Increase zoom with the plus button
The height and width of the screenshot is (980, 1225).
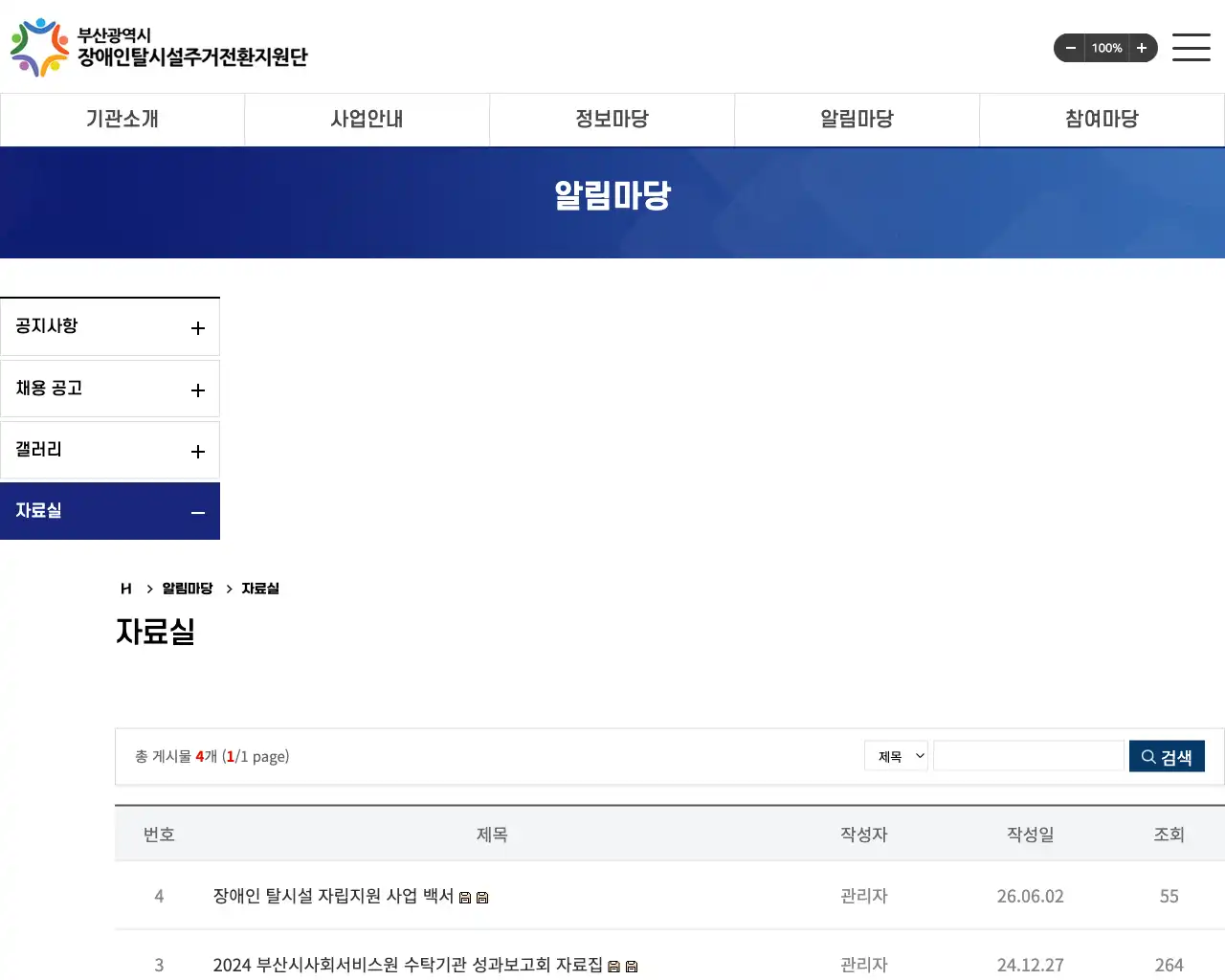click(x=1142, y=48)
